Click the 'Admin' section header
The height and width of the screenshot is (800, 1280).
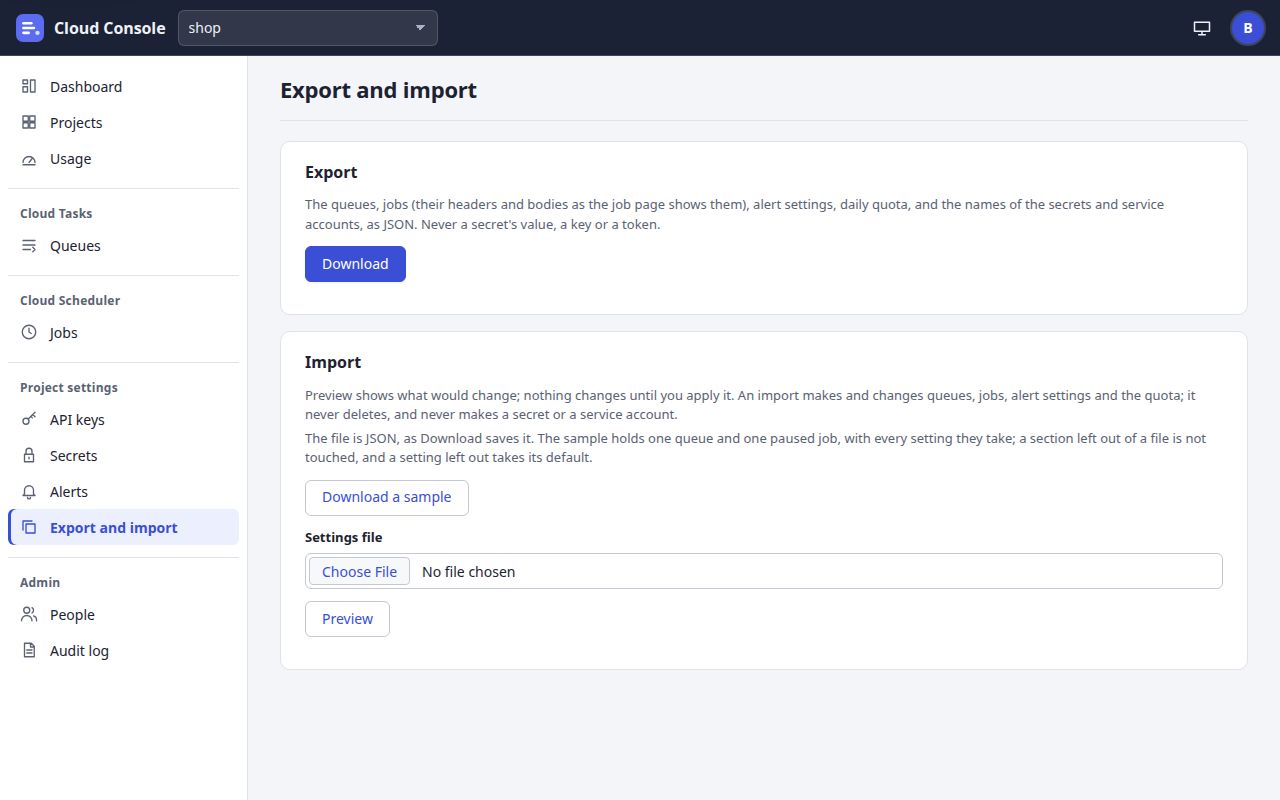click(x=40, y=582)
